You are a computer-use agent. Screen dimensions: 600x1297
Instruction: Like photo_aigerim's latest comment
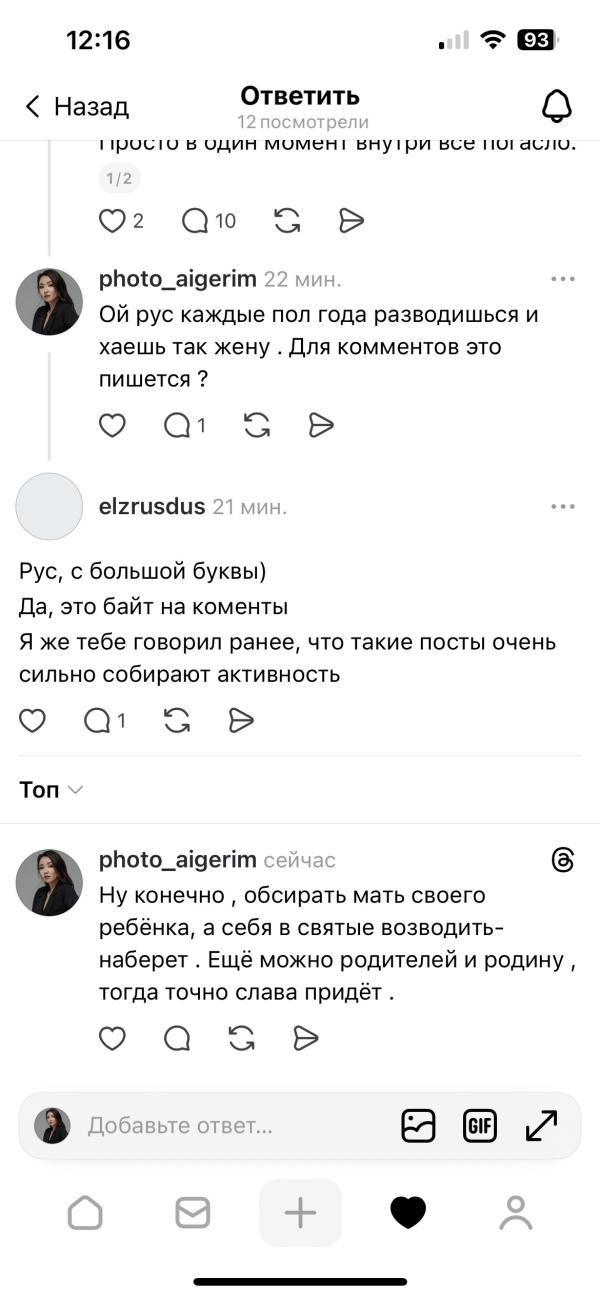click(111, 1039)
